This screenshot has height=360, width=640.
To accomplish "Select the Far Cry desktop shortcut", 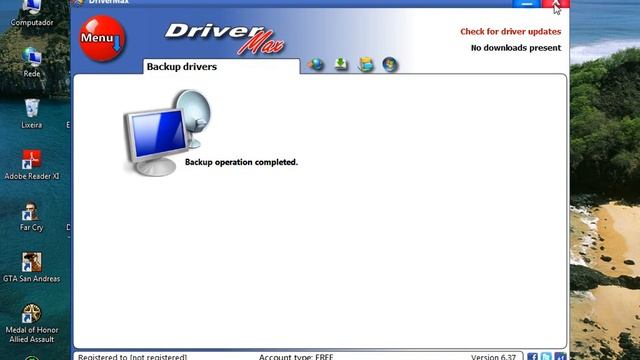I will pos(31,216).
